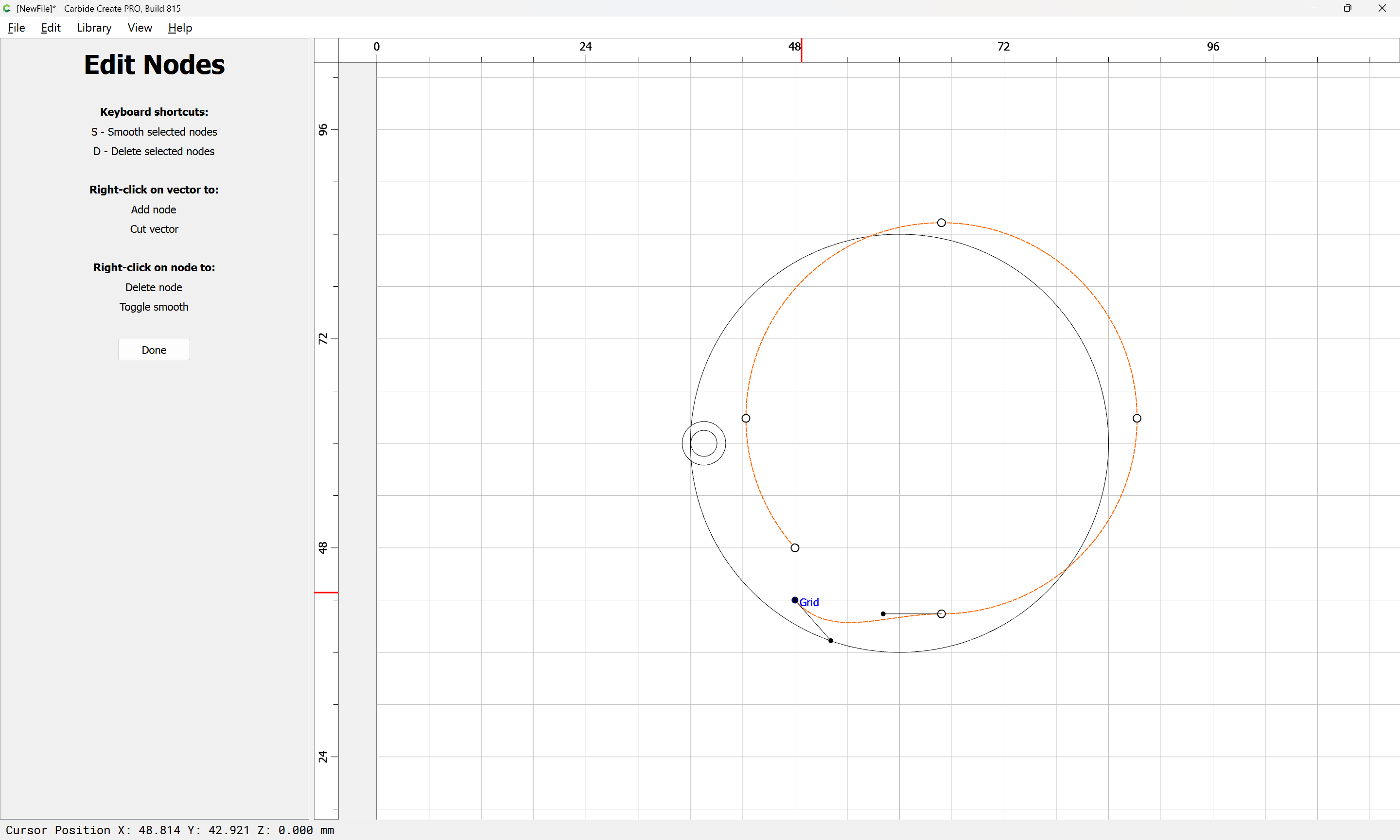Click the bezier handle dot on the black circle
Screen dimensions: 1400x840
click(x=831, y=640)
